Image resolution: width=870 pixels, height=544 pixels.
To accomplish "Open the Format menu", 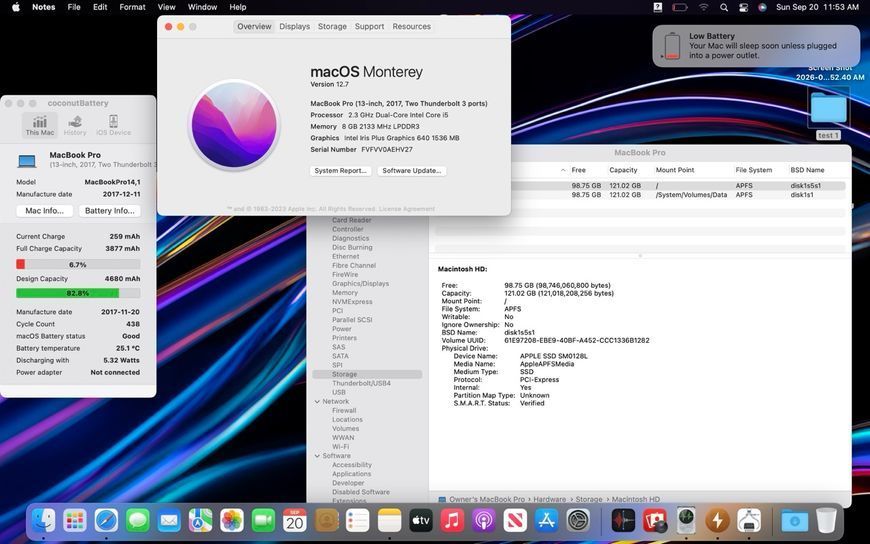I will click(x=132, y=7).
